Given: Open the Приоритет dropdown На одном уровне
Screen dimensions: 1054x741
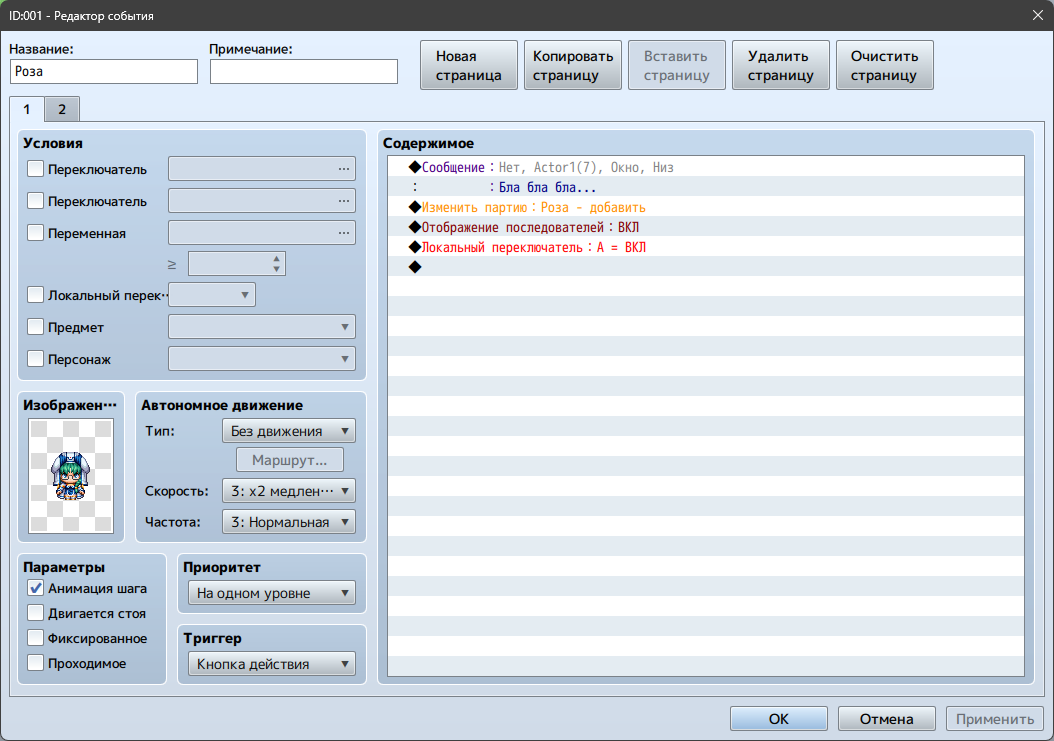Looking at the screenshot, I should point(272,593).
